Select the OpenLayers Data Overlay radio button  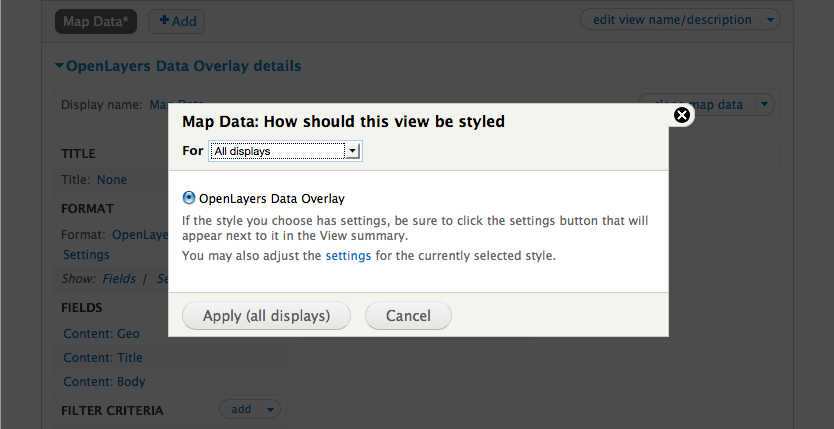coord(190,198)
